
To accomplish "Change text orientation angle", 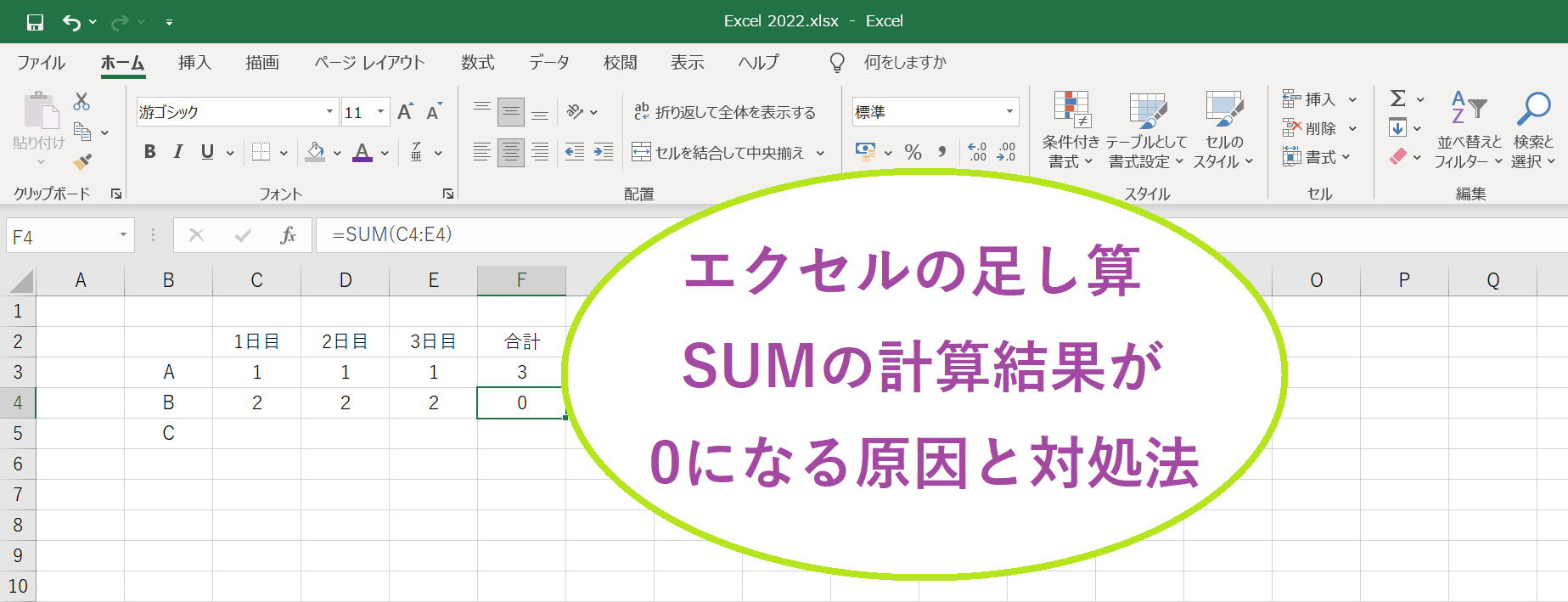I will coord(576,111).
